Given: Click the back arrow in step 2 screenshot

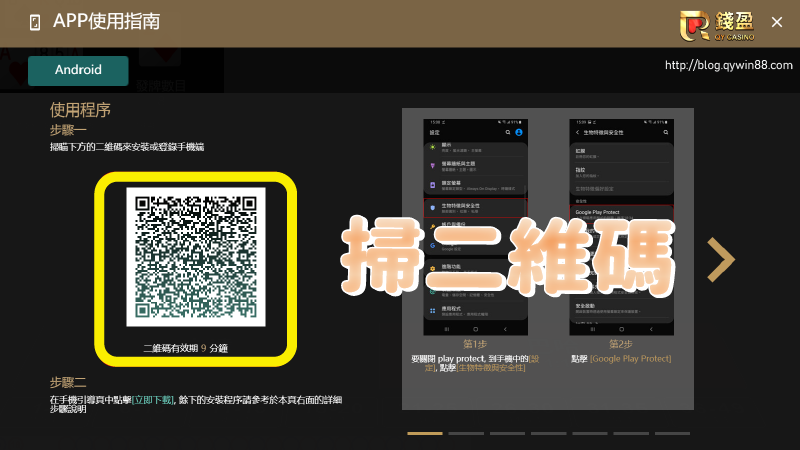Looking at the screenshot, I should (x=577, y=132).
